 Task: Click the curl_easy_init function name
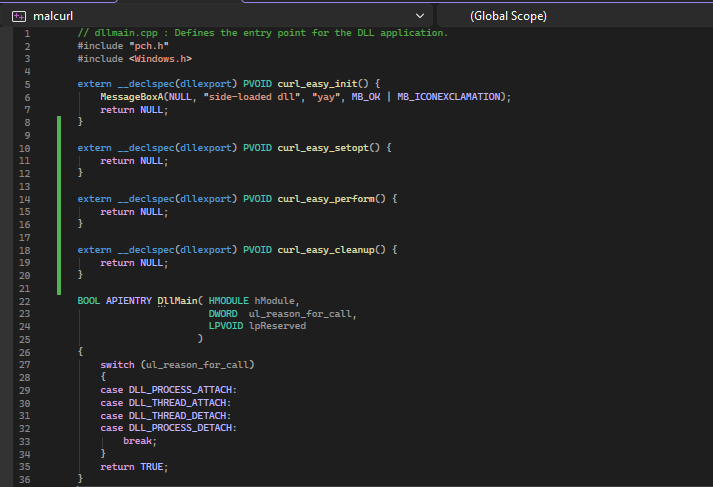(x=318, y=83)
